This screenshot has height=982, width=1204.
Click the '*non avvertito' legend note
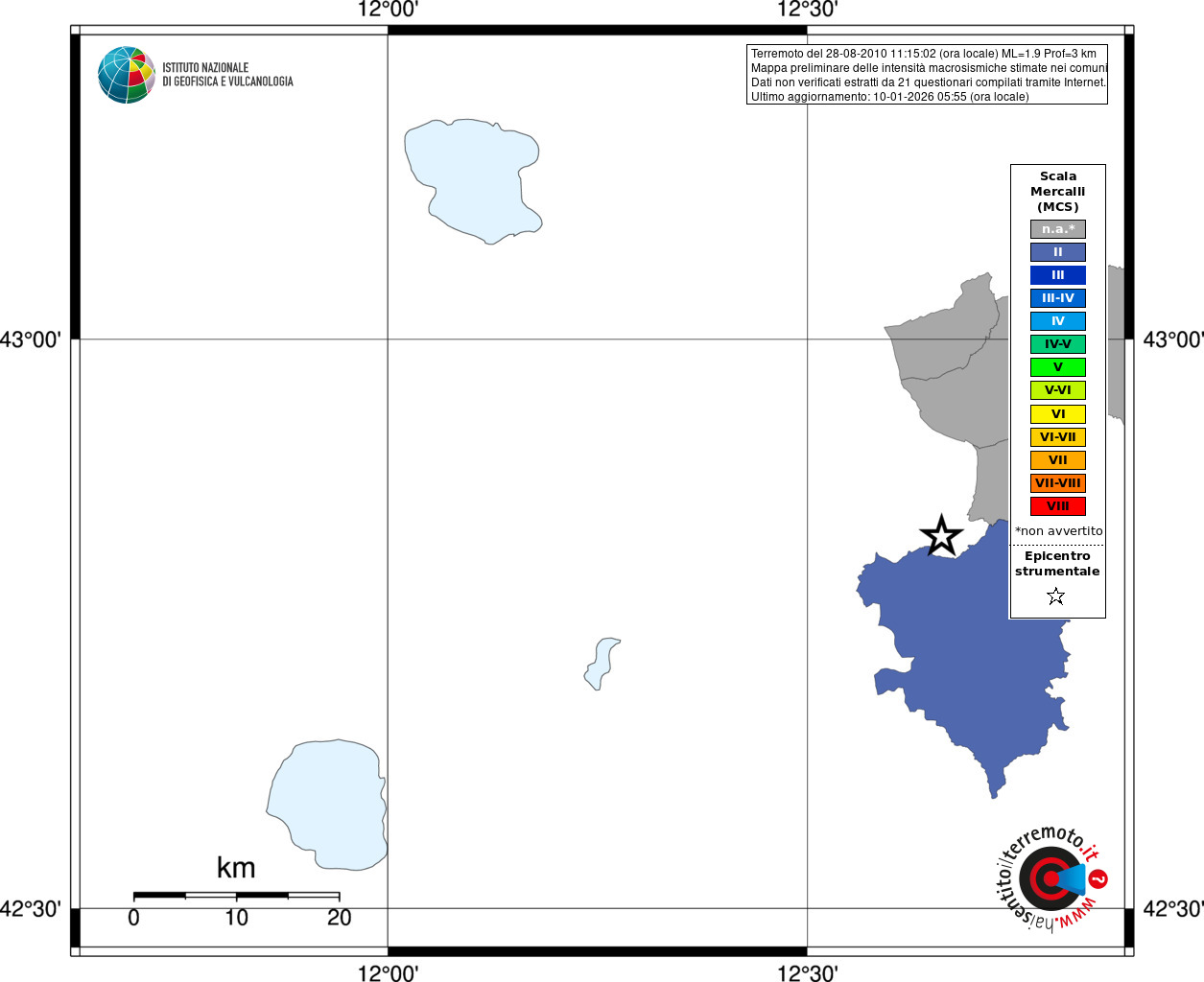coord(1059,531)
